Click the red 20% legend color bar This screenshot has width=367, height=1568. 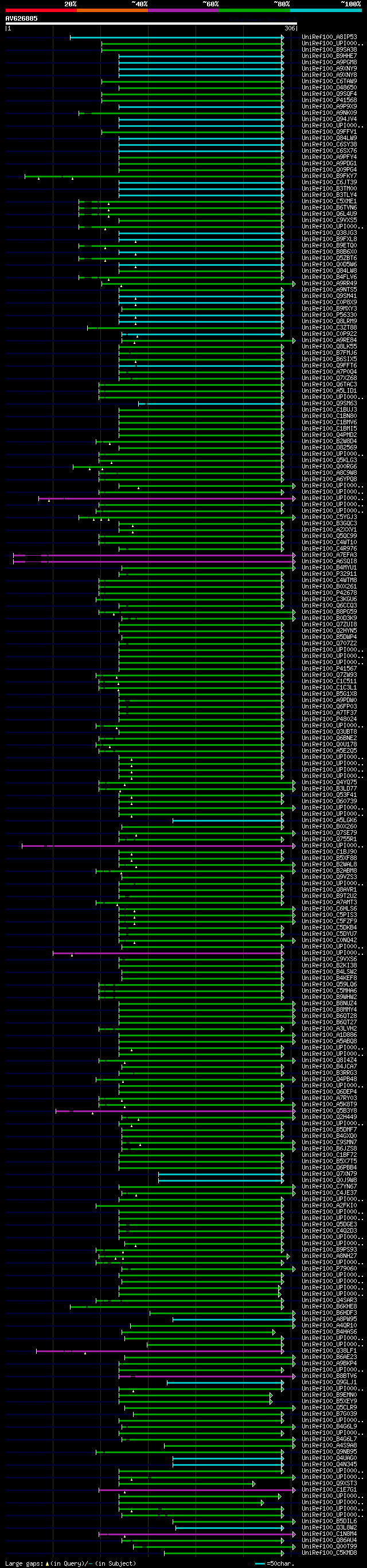click(41, 10)
